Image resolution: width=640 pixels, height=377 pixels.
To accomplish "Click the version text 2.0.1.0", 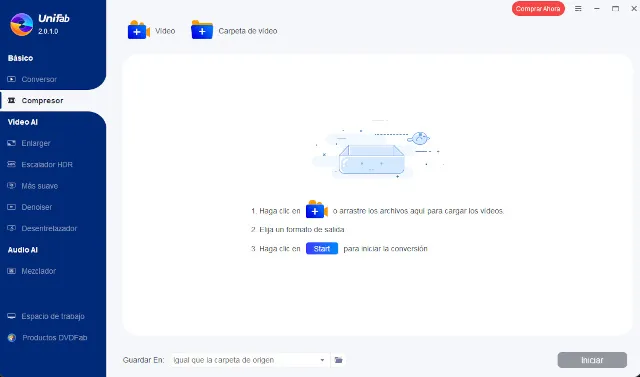I will pyautogui.click(x=48, y=31).
